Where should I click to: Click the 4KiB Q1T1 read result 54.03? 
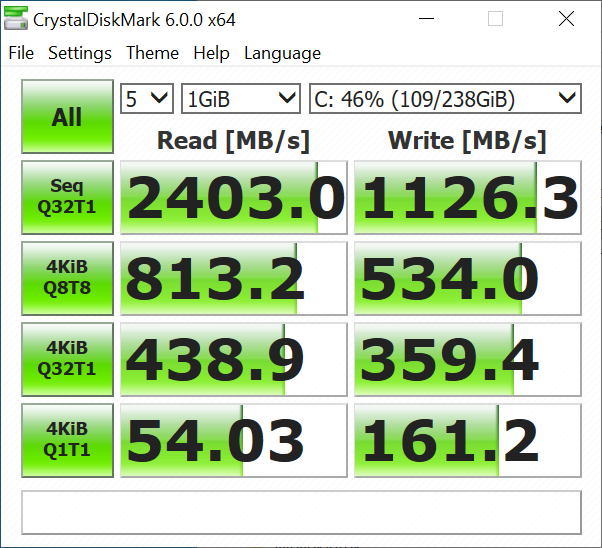point(234,440)
